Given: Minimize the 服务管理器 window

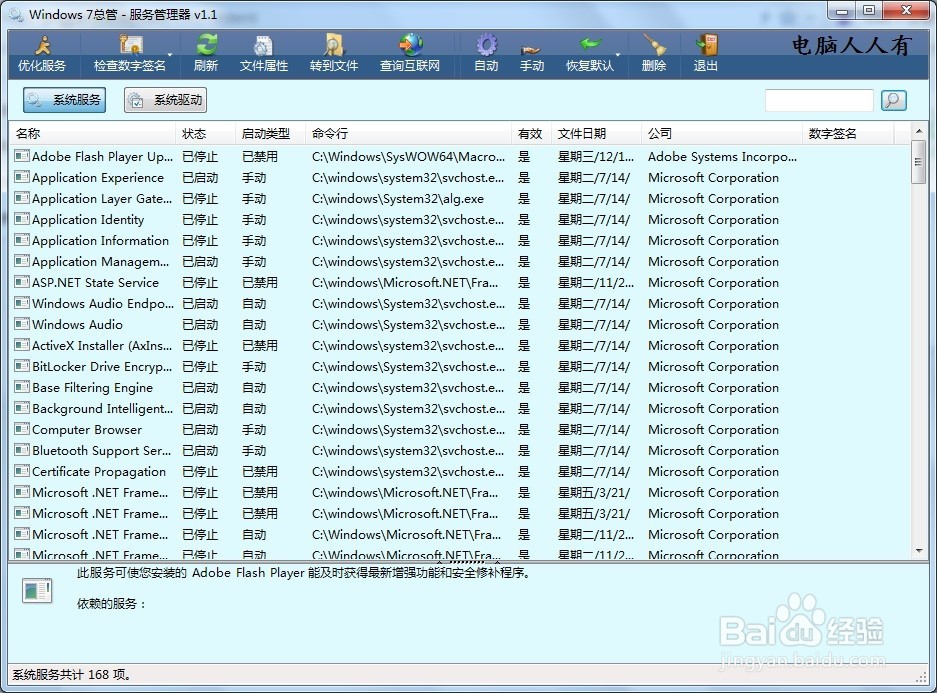Looking at the screenshot, I should 842,10.
